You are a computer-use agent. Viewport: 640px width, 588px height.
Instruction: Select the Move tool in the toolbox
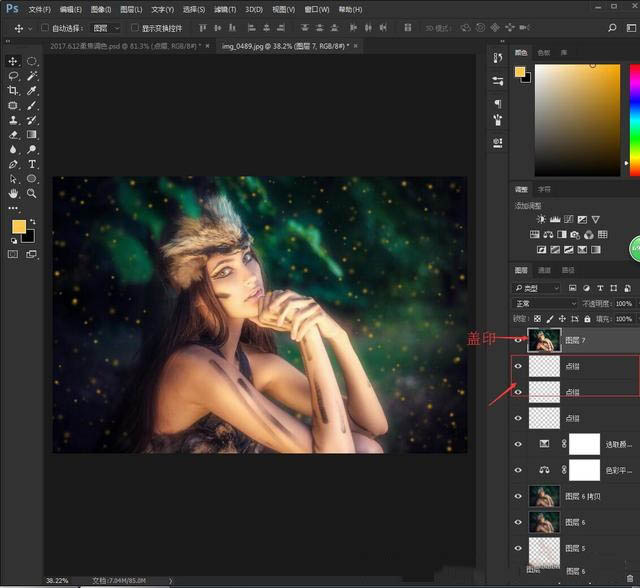pyautogui.click(x=13, y=61)
